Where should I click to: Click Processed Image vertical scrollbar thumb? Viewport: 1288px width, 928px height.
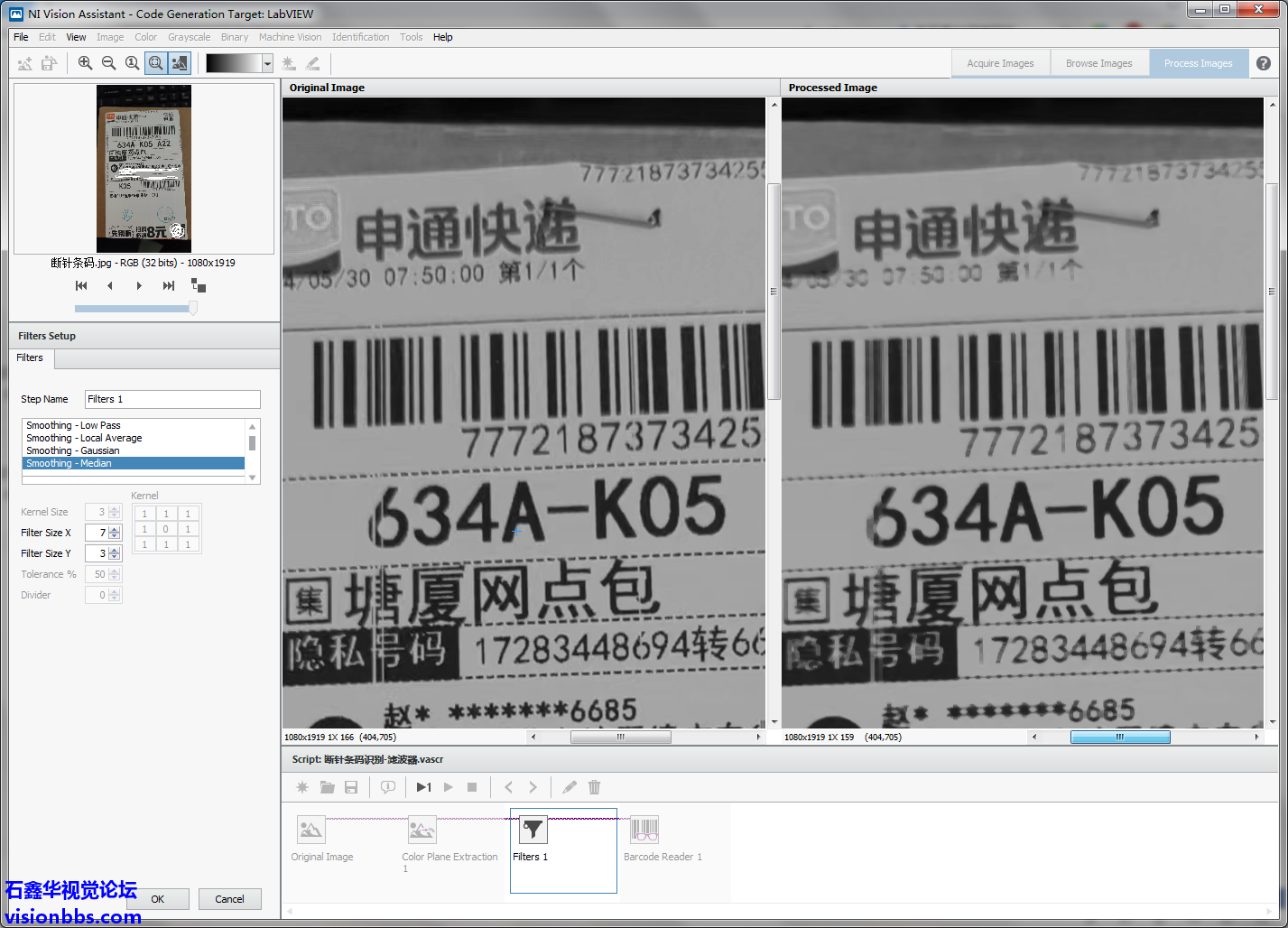[x=1272, y=292]
